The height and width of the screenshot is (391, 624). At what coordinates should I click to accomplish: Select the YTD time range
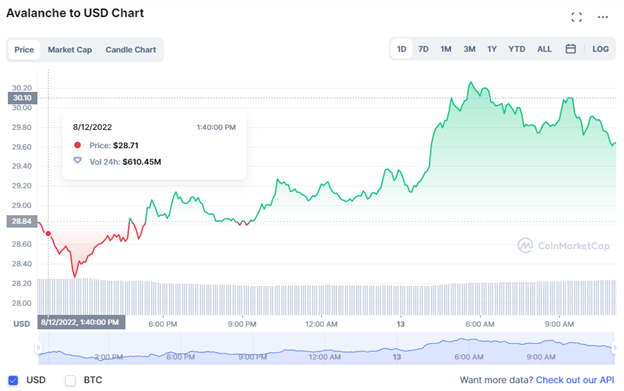click(x=517, y=49)
